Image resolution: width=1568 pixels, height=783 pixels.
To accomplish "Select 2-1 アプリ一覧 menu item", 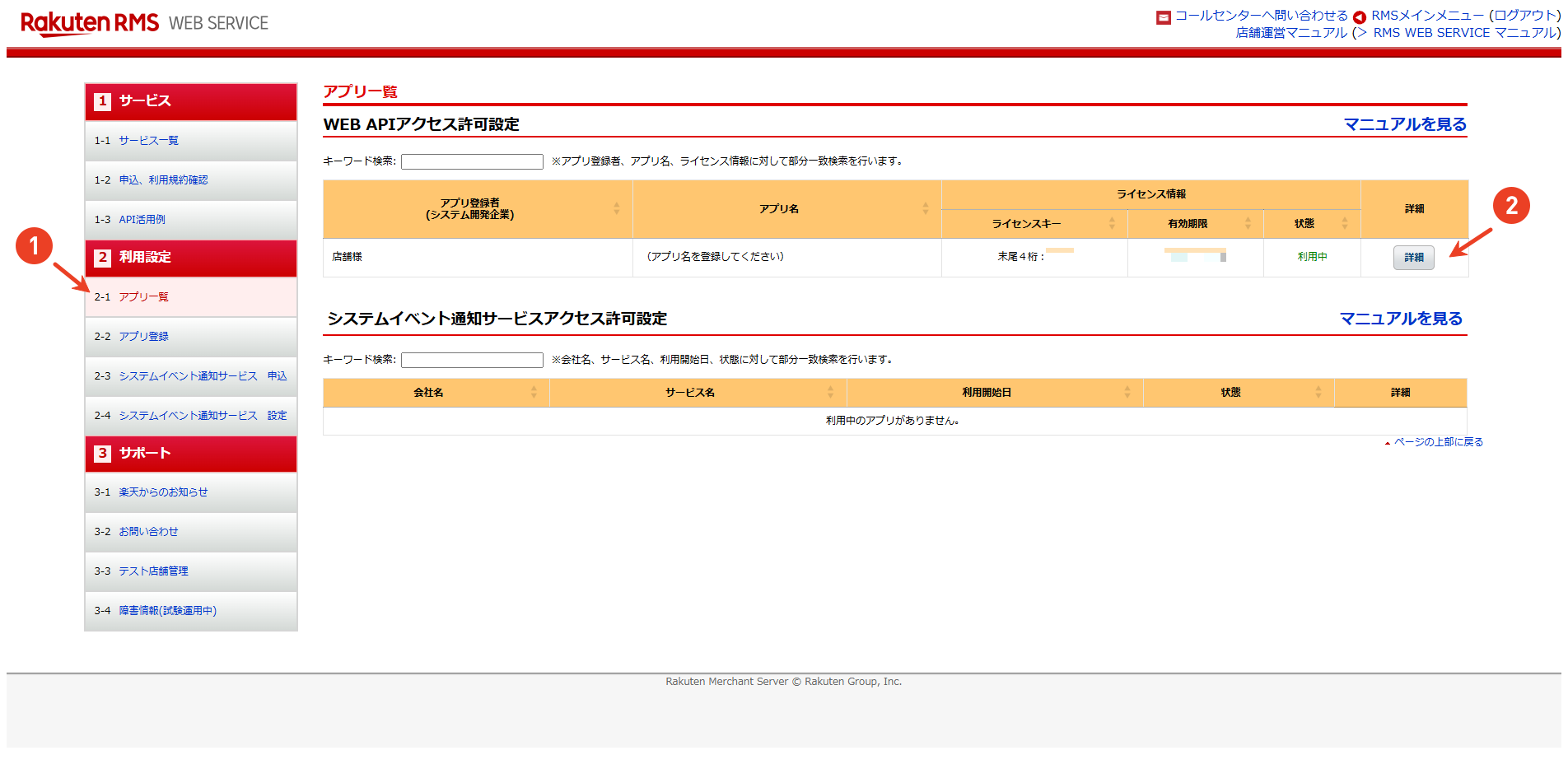I will pyautogui.click(x=191, y=297).
